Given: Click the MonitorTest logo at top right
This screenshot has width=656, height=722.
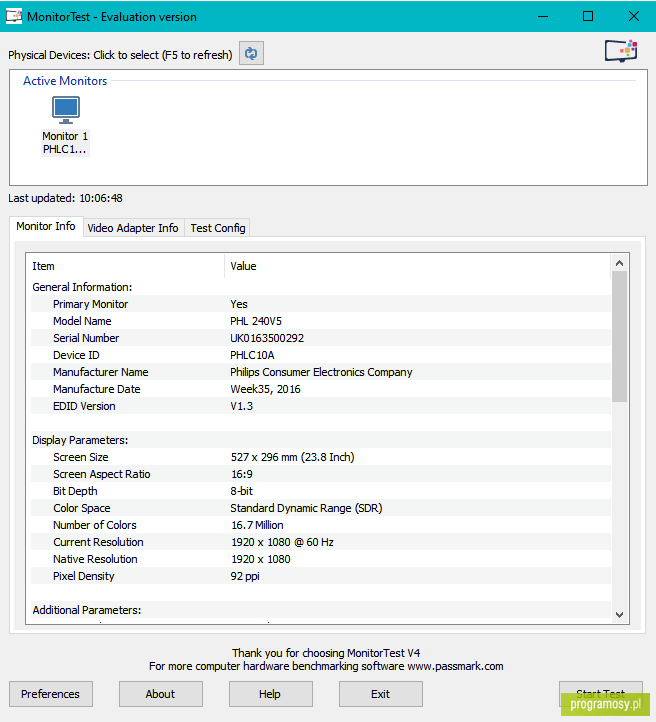Looking at the screenshot, I should click(x=621, y=51).
